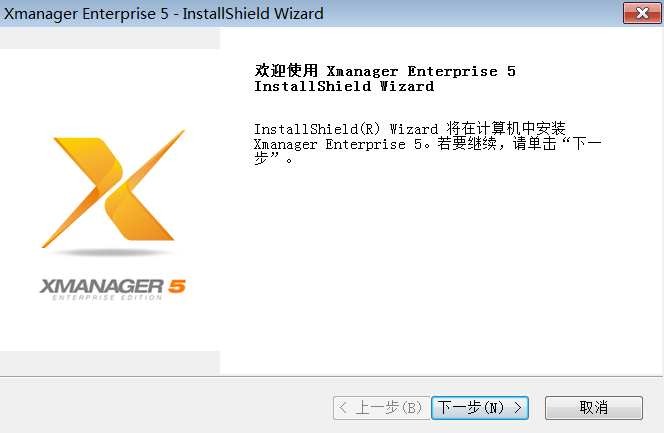664x433 pixels.
Task: Click the left chevron on the Back button
Action: click(x=343, y=408)
